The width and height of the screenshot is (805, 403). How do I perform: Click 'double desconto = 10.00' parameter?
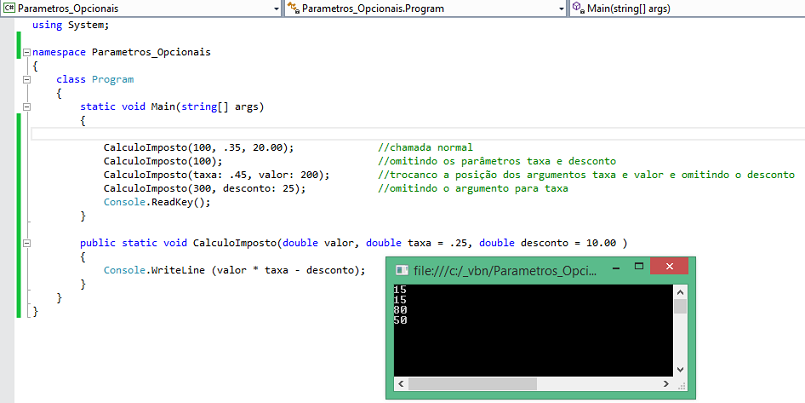[547, 243]
